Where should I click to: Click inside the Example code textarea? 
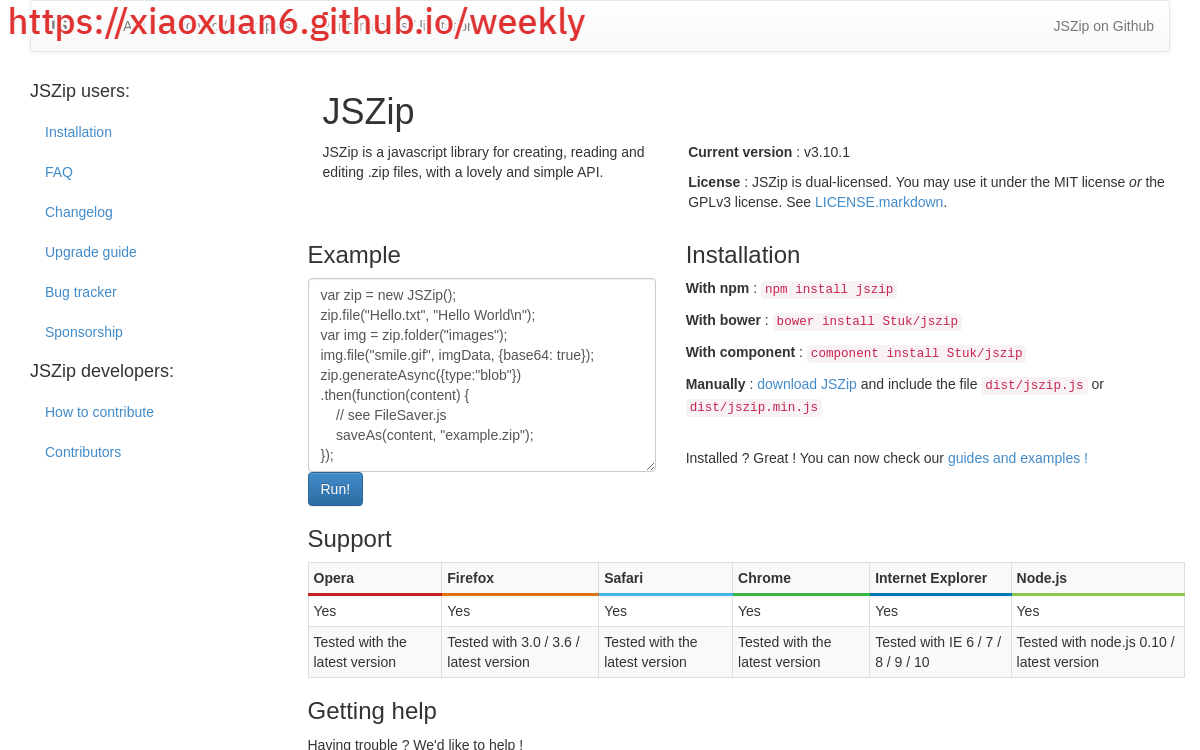click(x=481, y=375)
